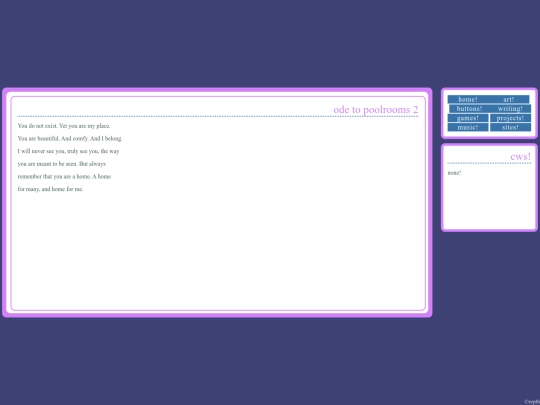Click the line 'you are meant to be seen. But always'

(62, 164)
